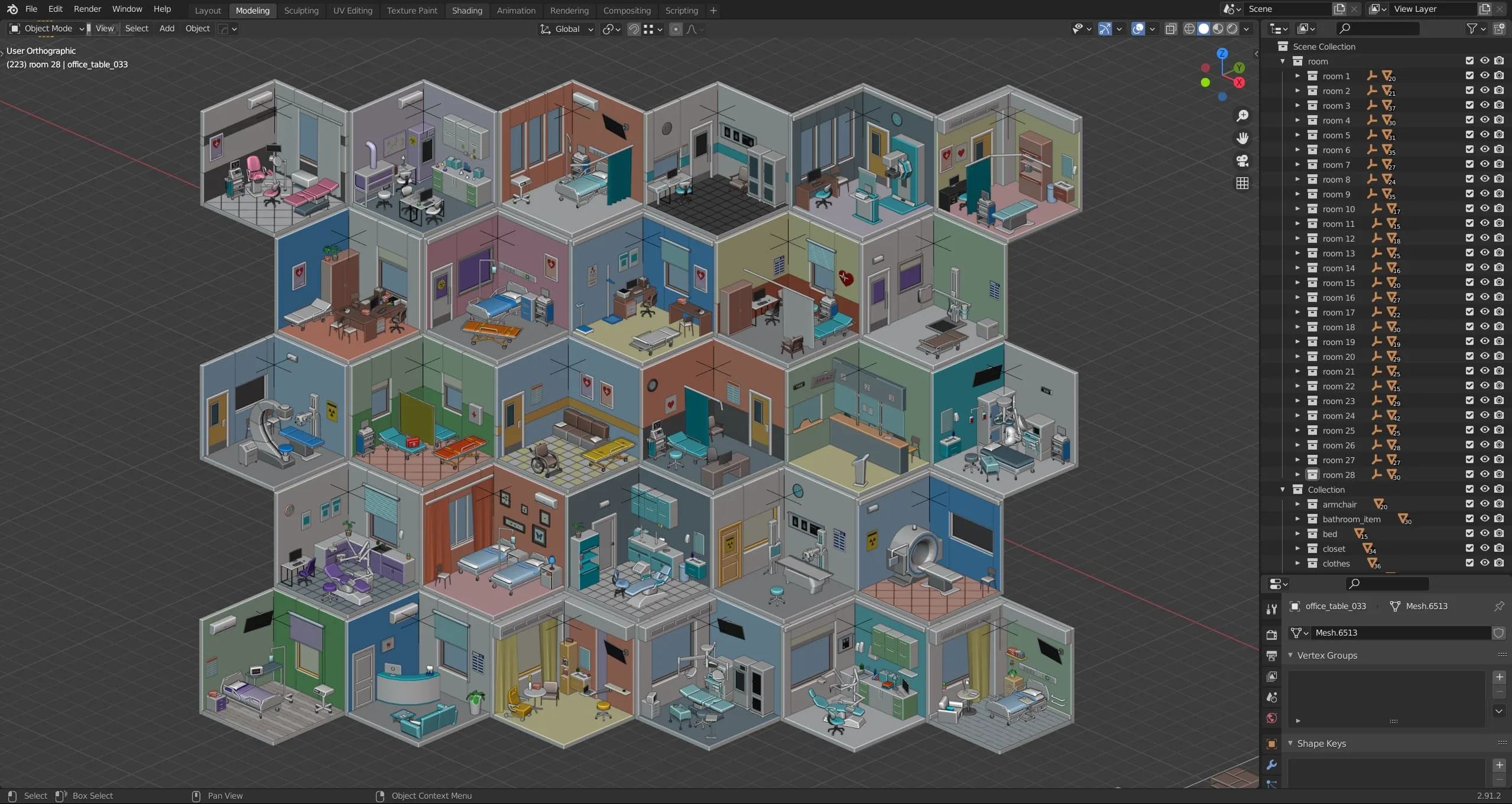Open Modifier properties wrench tab
Screen dimensions: 1512x804
(x=1271, y=765)
